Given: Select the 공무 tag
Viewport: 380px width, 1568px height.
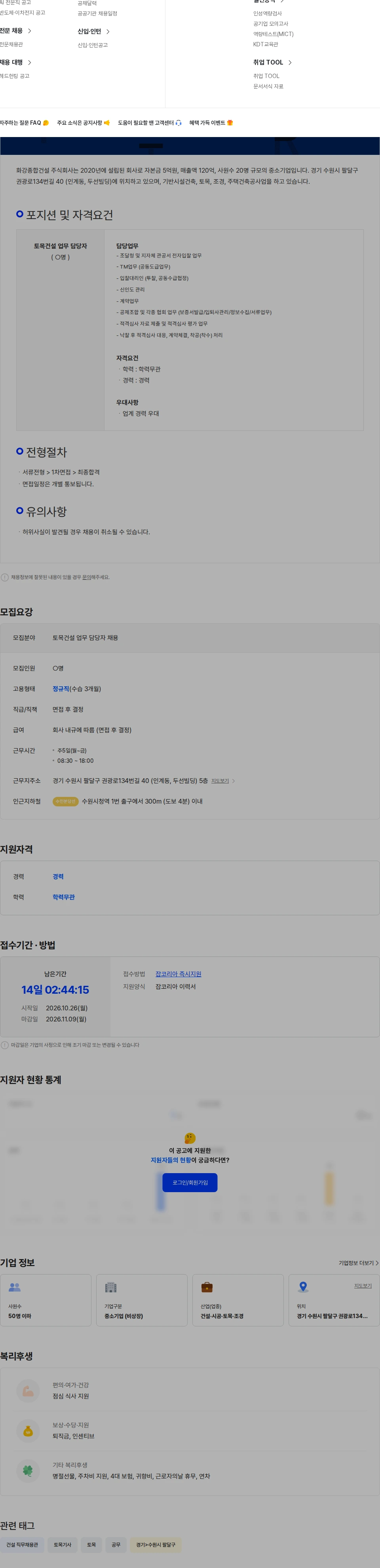Looking at the screenshot, I should coord(116,1545).
